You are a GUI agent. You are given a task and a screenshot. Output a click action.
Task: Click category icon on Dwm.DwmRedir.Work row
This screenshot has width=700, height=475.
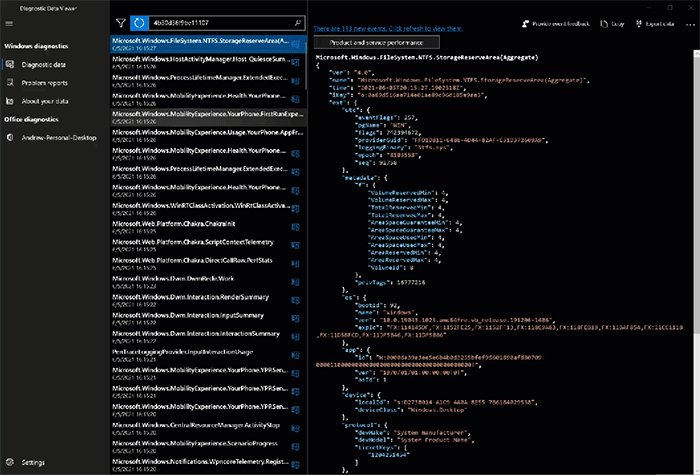pyautogui.click(x=295, y=282)
